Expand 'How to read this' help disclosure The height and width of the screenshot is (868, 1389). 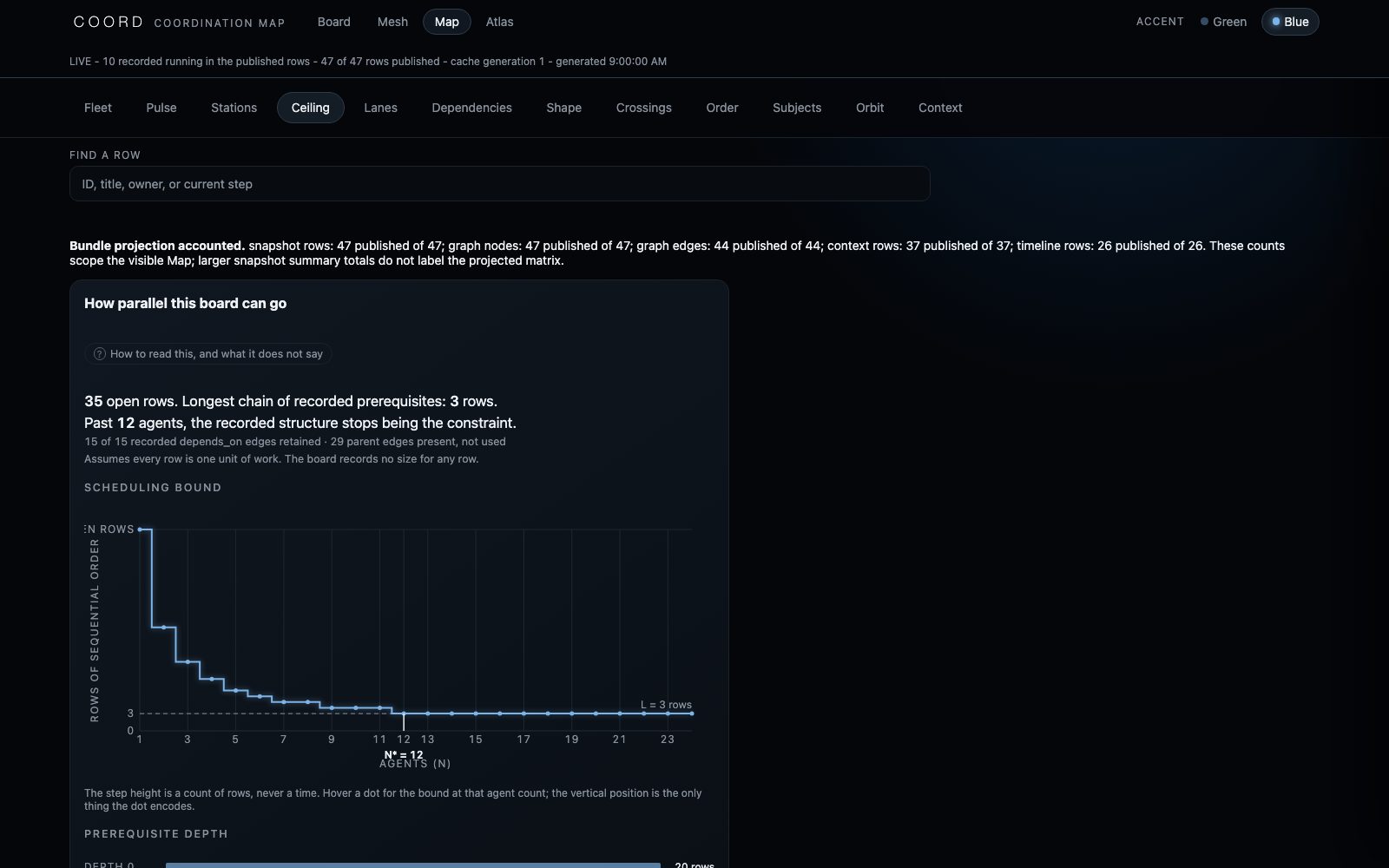click(208, 354)
